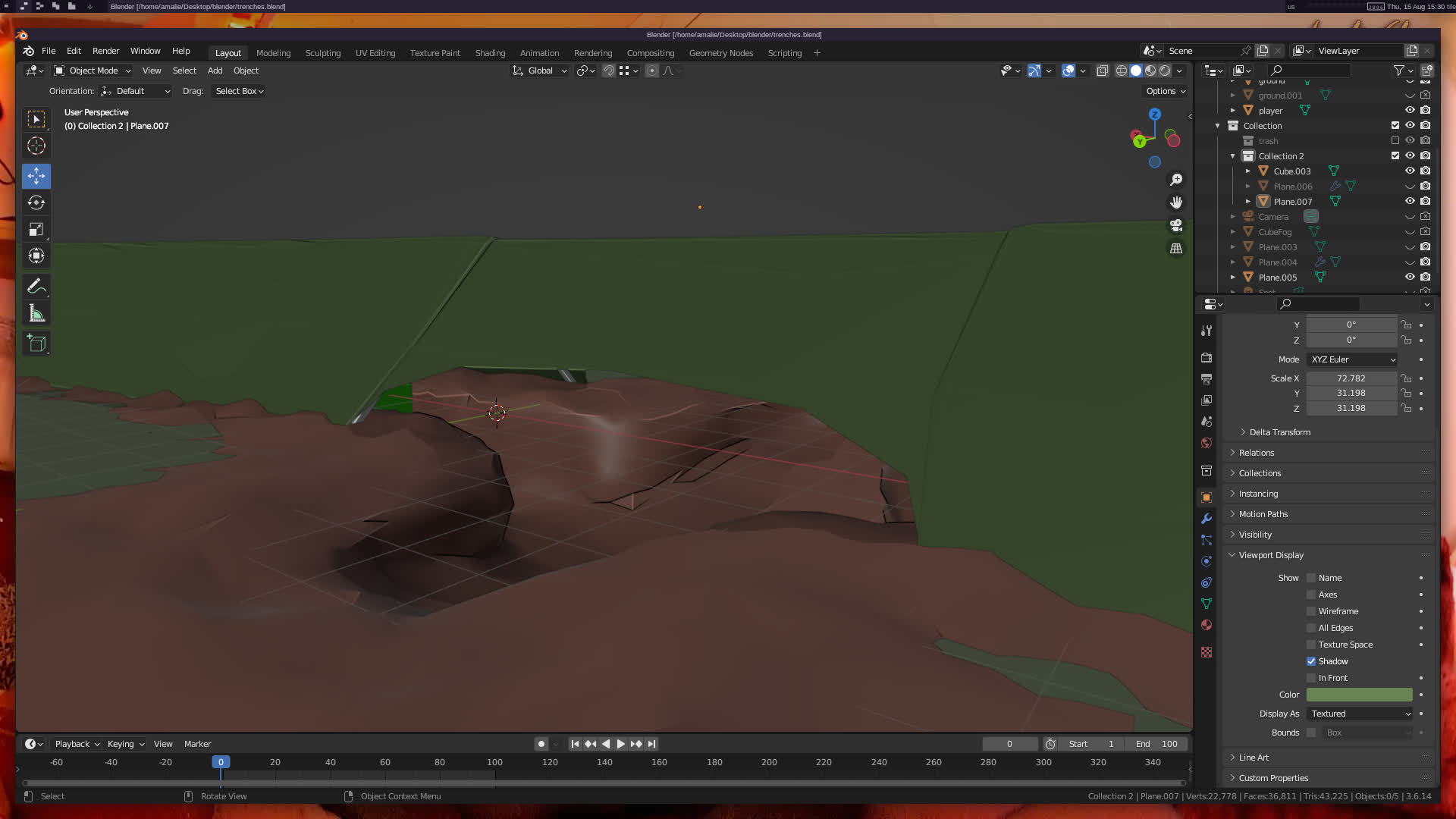Image resolution: width=1456 pixels, height=819 pixels.
Task: Activate the Scale tool
Action: coord(36,229)
